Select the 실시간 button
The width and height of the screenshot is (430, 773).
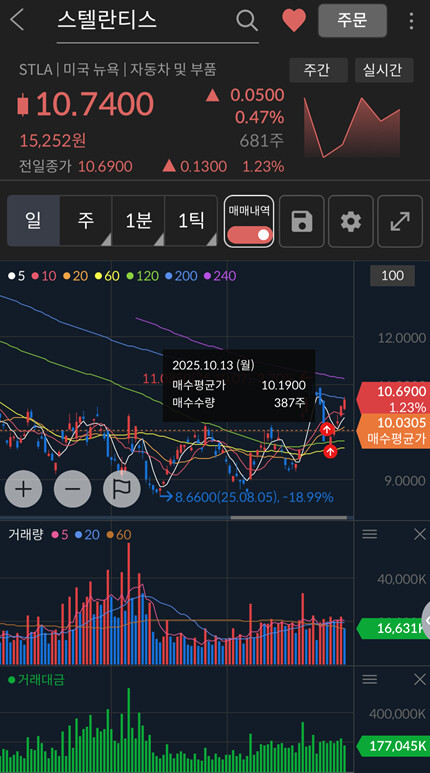[x=384, y=70]
